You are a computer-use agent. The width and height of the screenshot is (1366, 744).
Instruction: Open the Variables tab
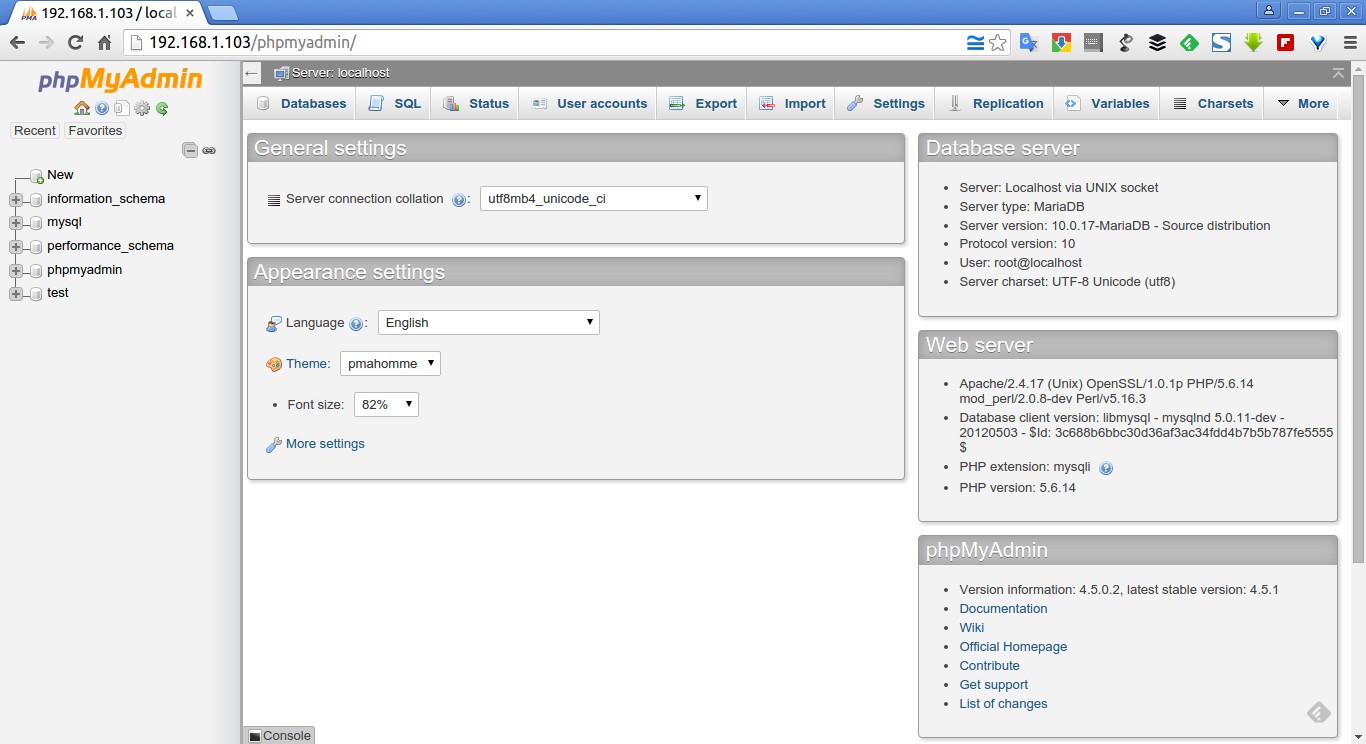point(1107,103)
